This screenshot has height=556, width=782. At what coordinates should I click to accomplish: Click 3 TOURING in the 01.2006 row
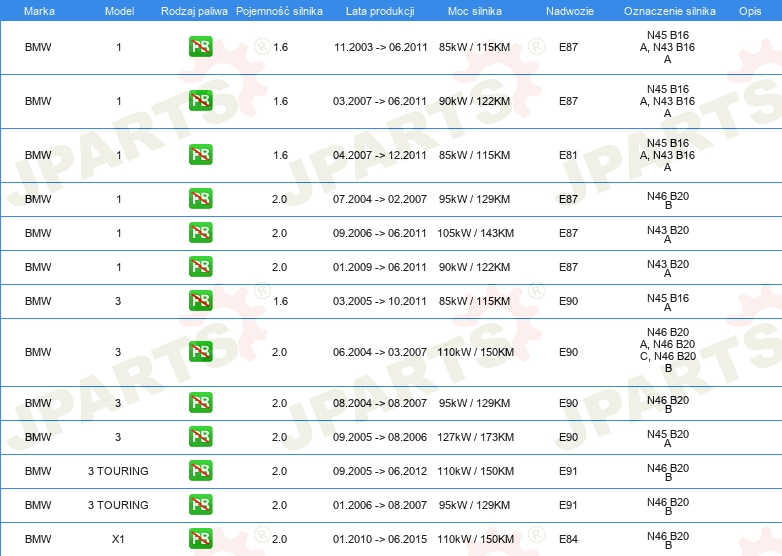tap(118, 505)
